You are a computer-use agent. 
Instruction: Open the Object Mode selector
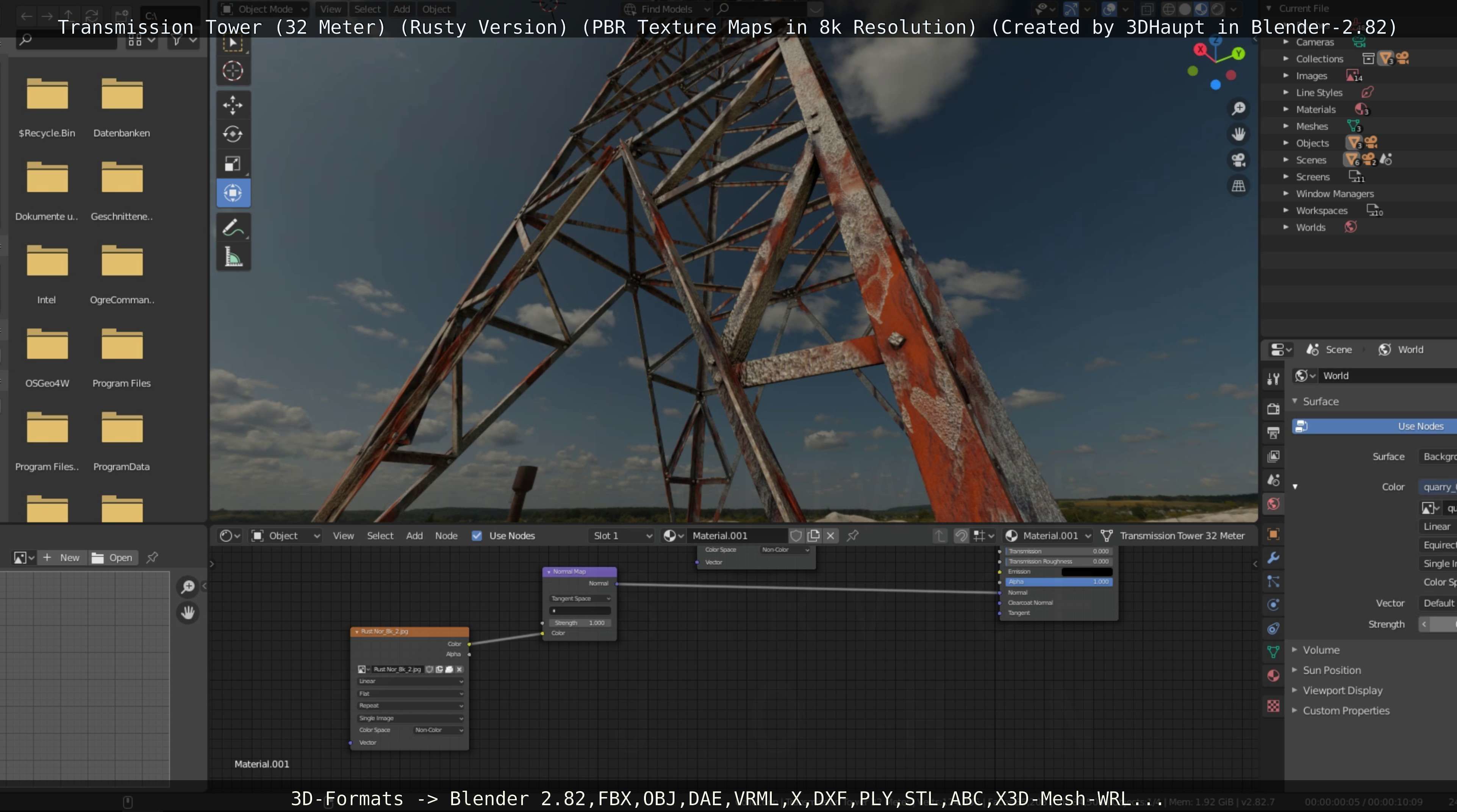click(264, 9)
